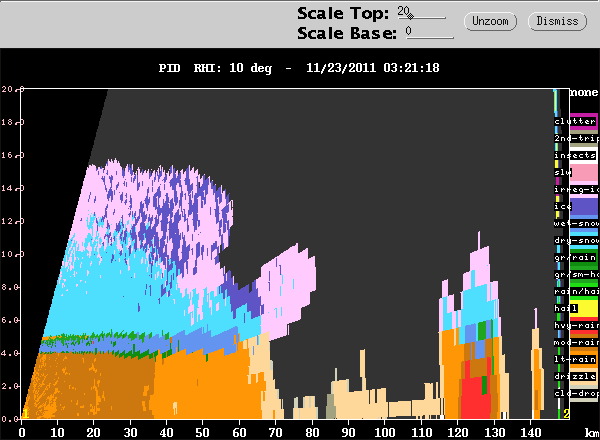Select the 'hail' legend label
This screenshot has height=440, width=600.
[566, 308]
